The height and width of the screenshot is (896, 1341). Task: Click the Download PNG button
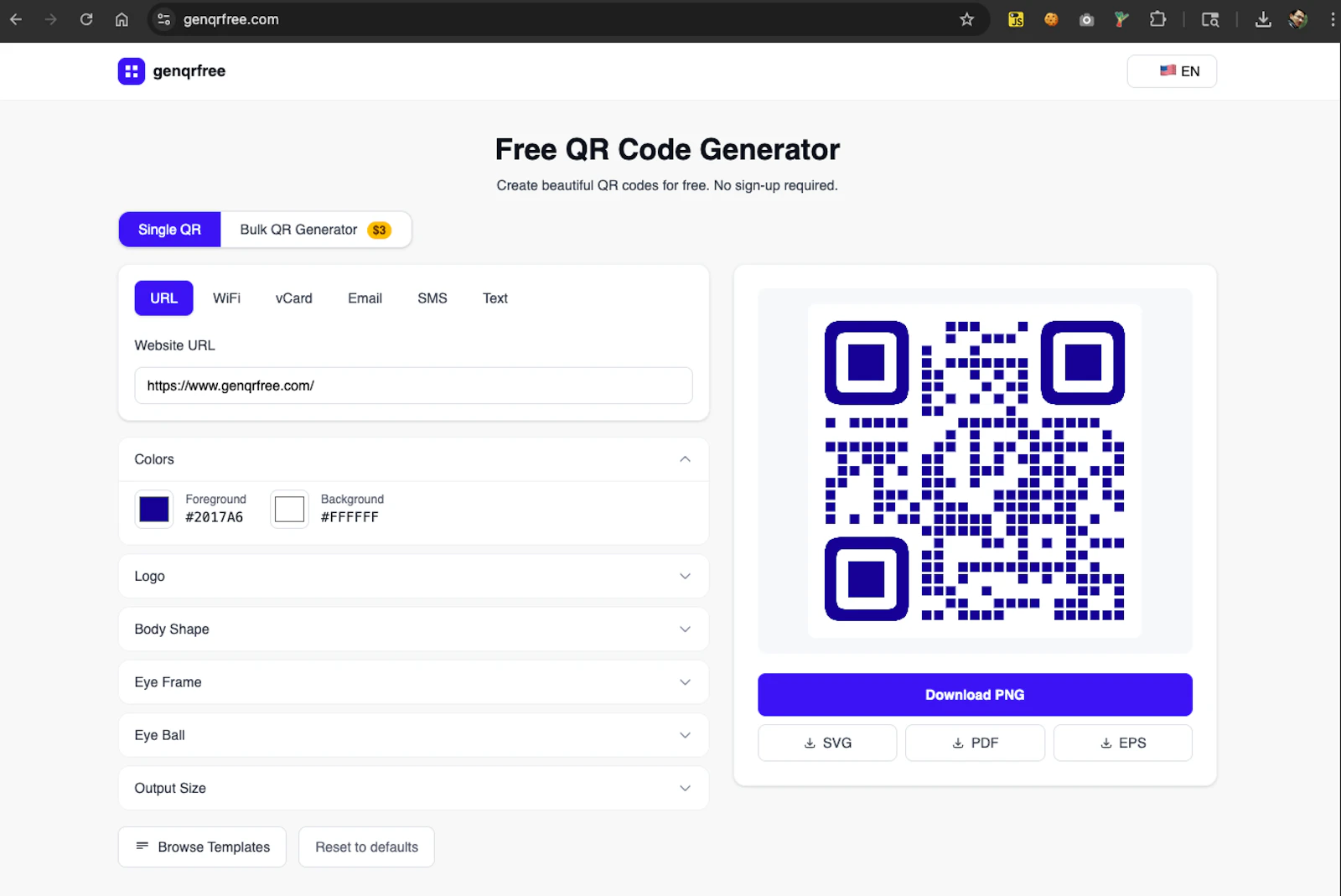point(975,695)
